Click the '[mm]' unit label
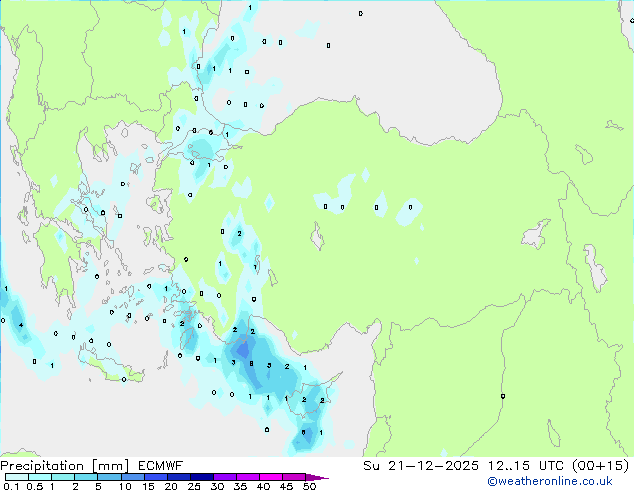Viewport: 634px width, 490px height. click(x=110, y=466)
